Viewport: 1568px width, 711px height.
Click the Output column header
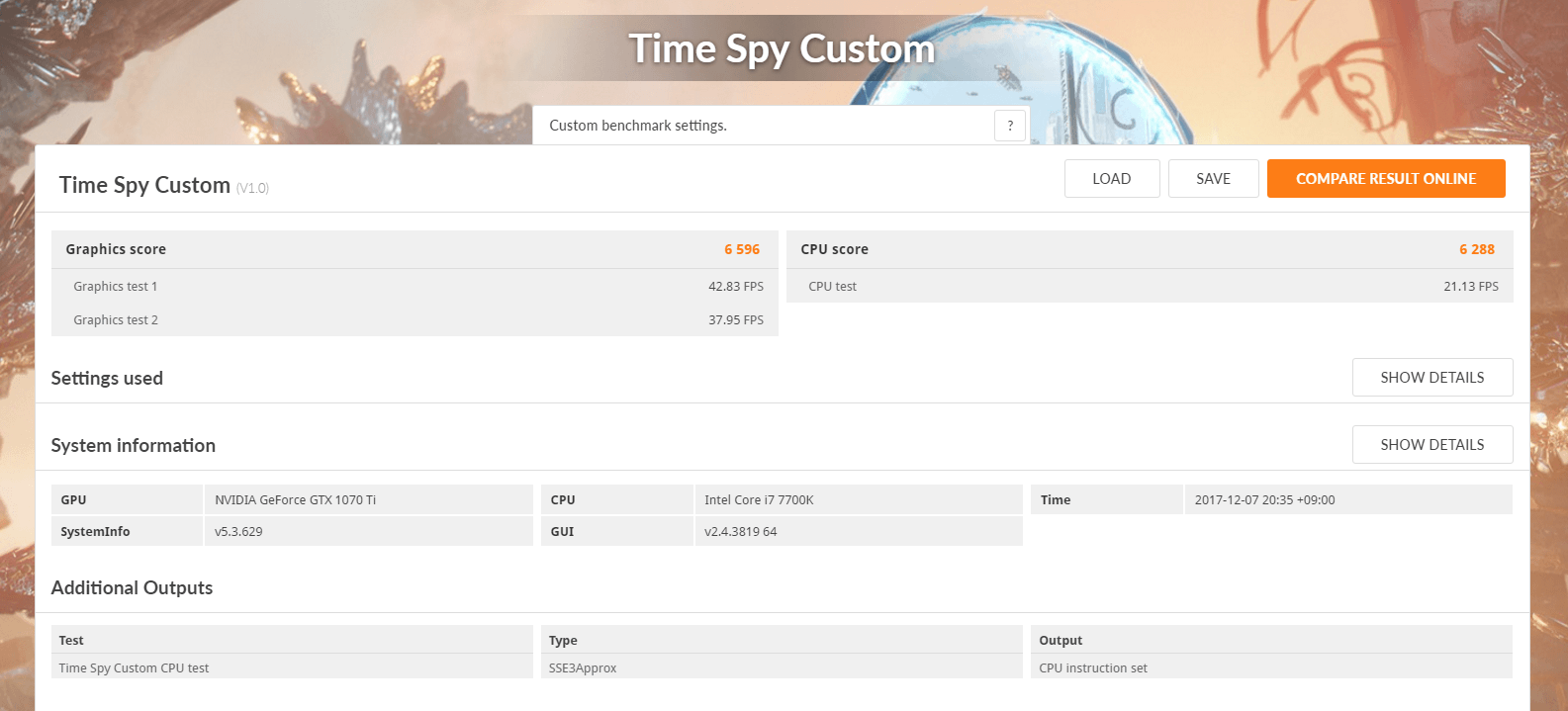tap(1061, 641)
